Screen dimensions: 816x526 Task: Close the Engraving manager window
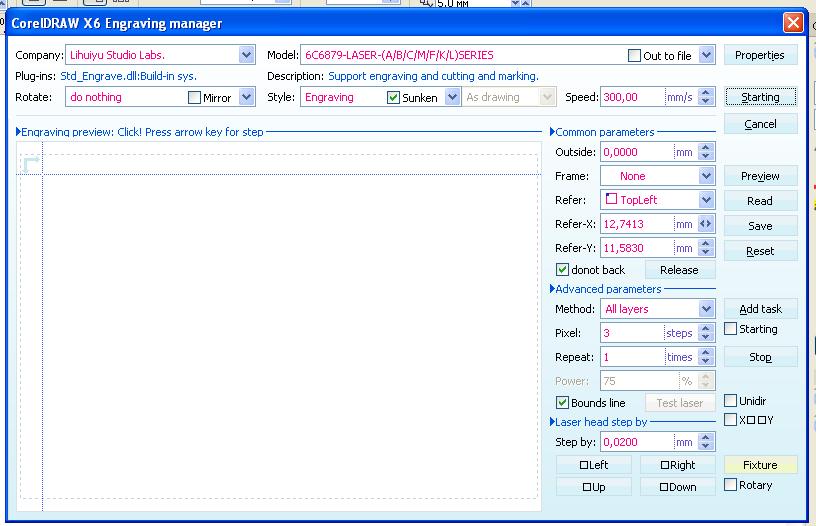pos(793,23)
